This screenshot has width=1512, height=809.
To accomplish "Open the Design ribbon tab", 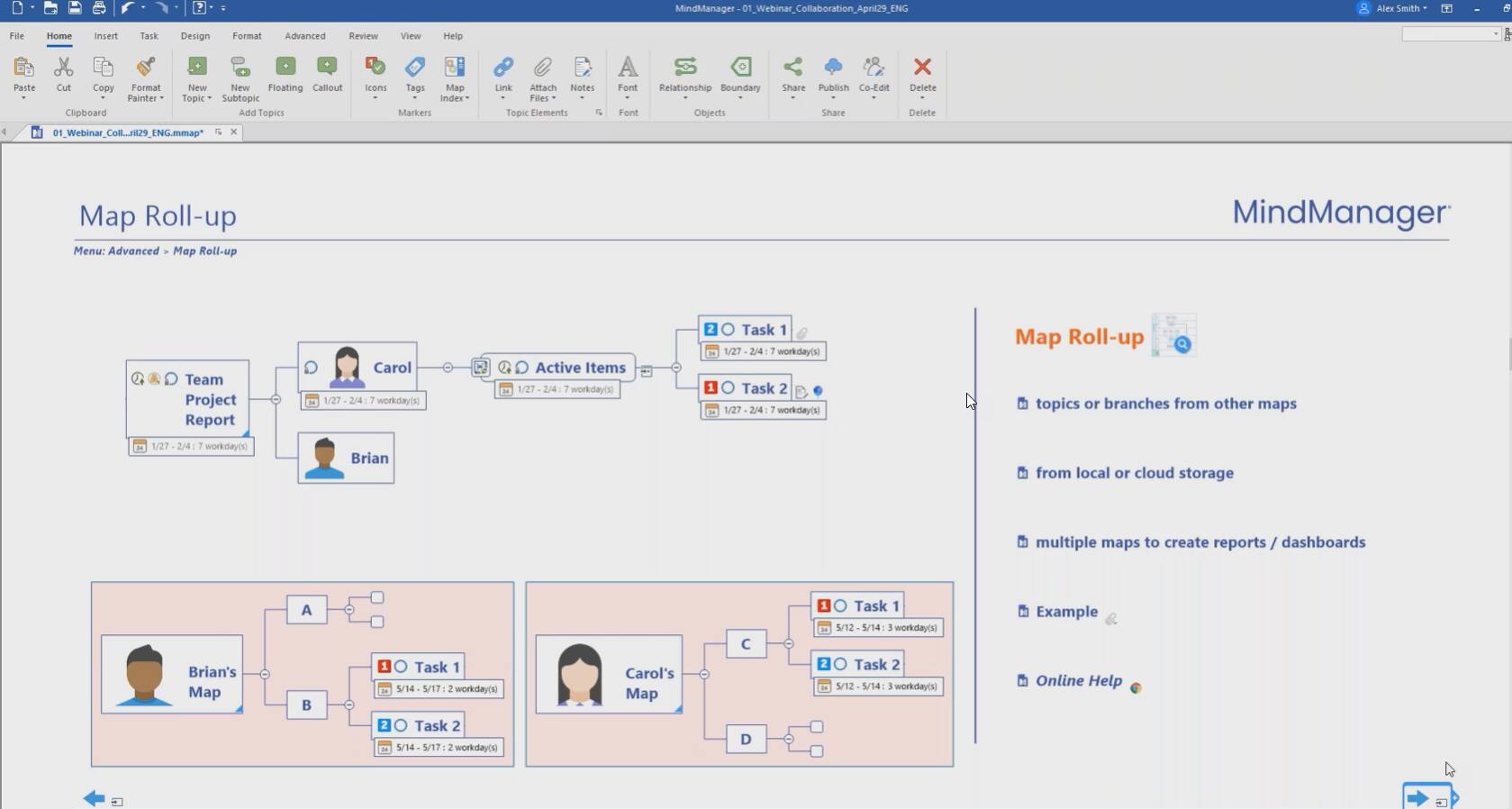I will click(195, 36).
